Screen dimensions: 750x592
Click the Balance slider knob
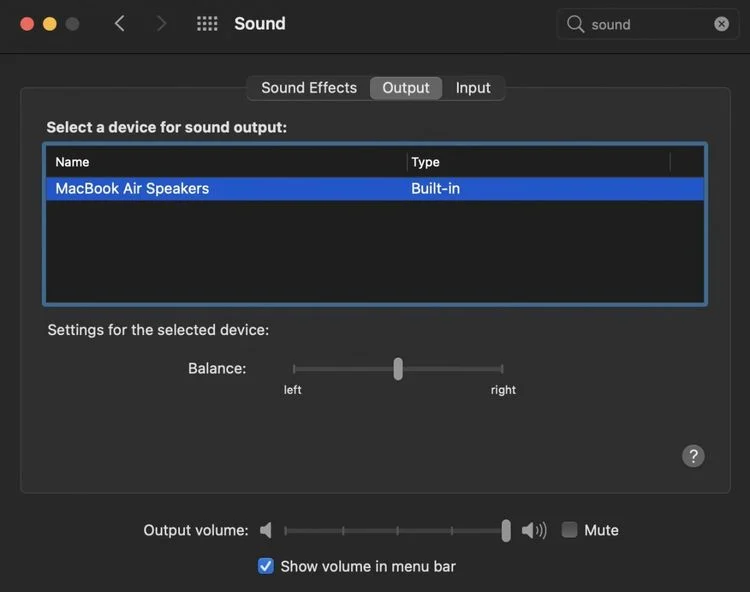[398, 369]
